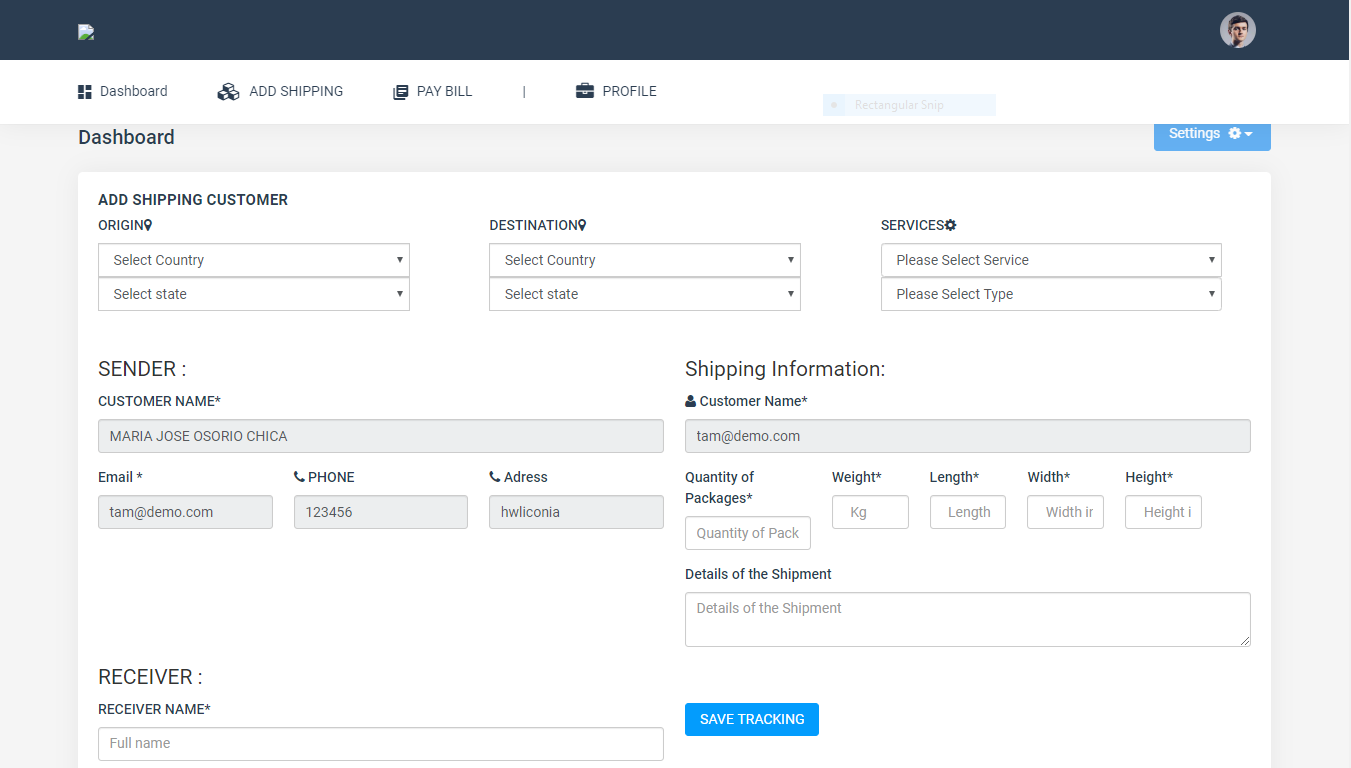Open the Origin Select Country dropdown

pos(254,260)
